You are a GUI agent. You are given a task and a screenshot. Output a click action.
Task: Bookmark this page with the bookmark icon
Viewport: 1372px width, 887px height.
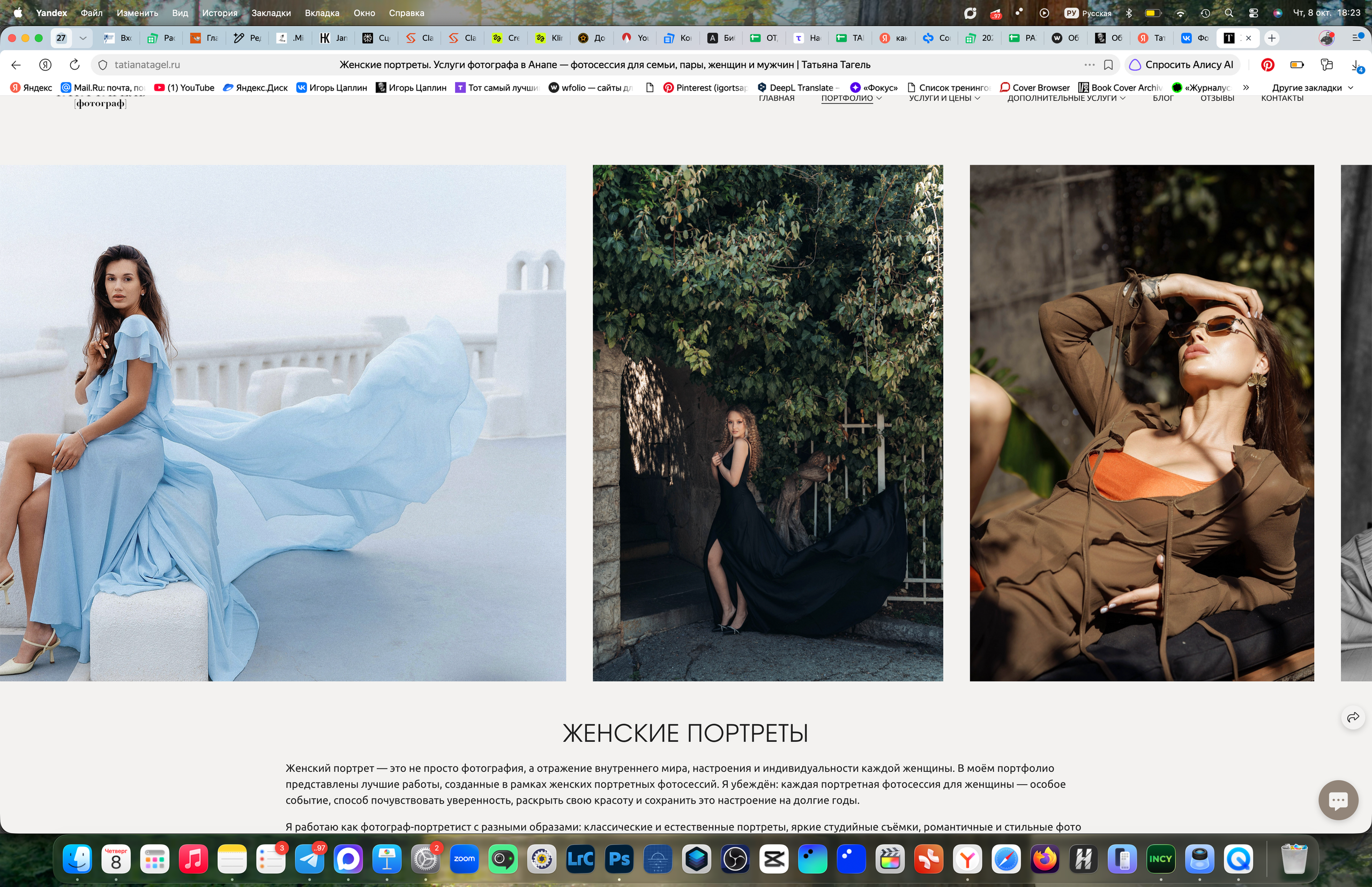tap(1108, 64)
